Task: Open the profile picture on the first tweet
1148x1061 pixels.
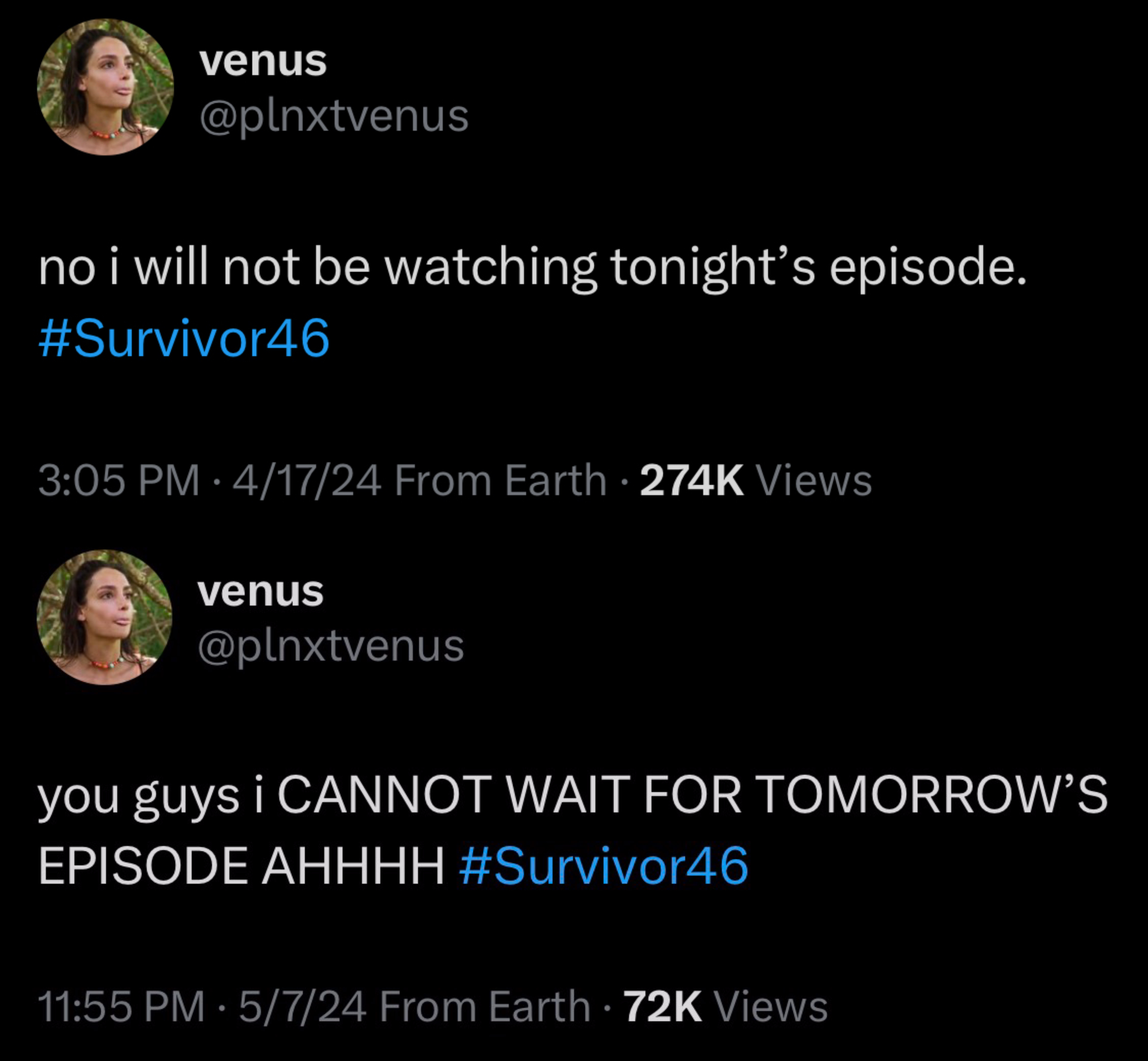Action: 105,87
